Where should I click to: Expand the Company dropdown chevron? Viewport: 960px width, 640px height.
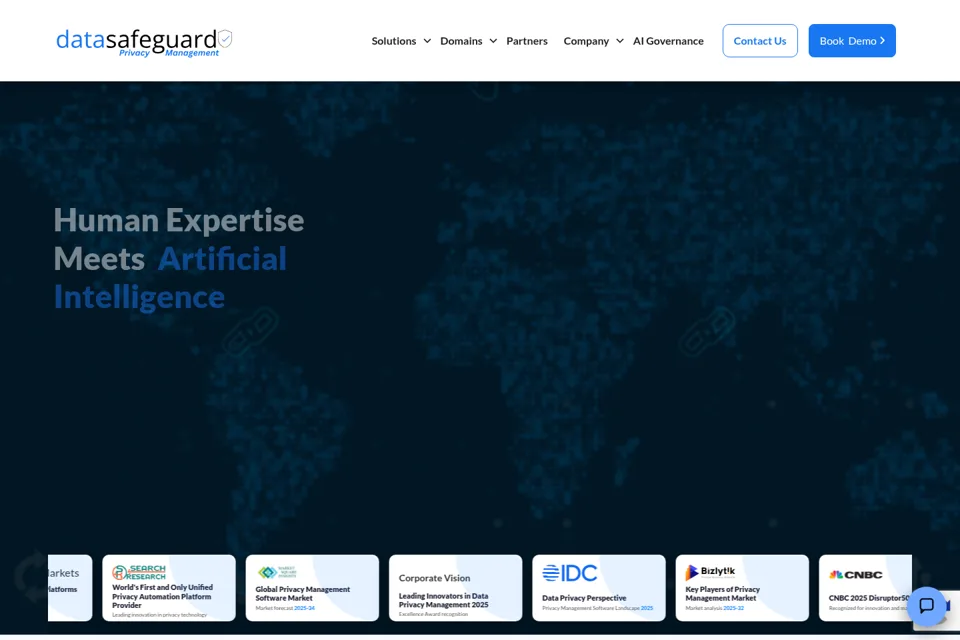(620, 41)
